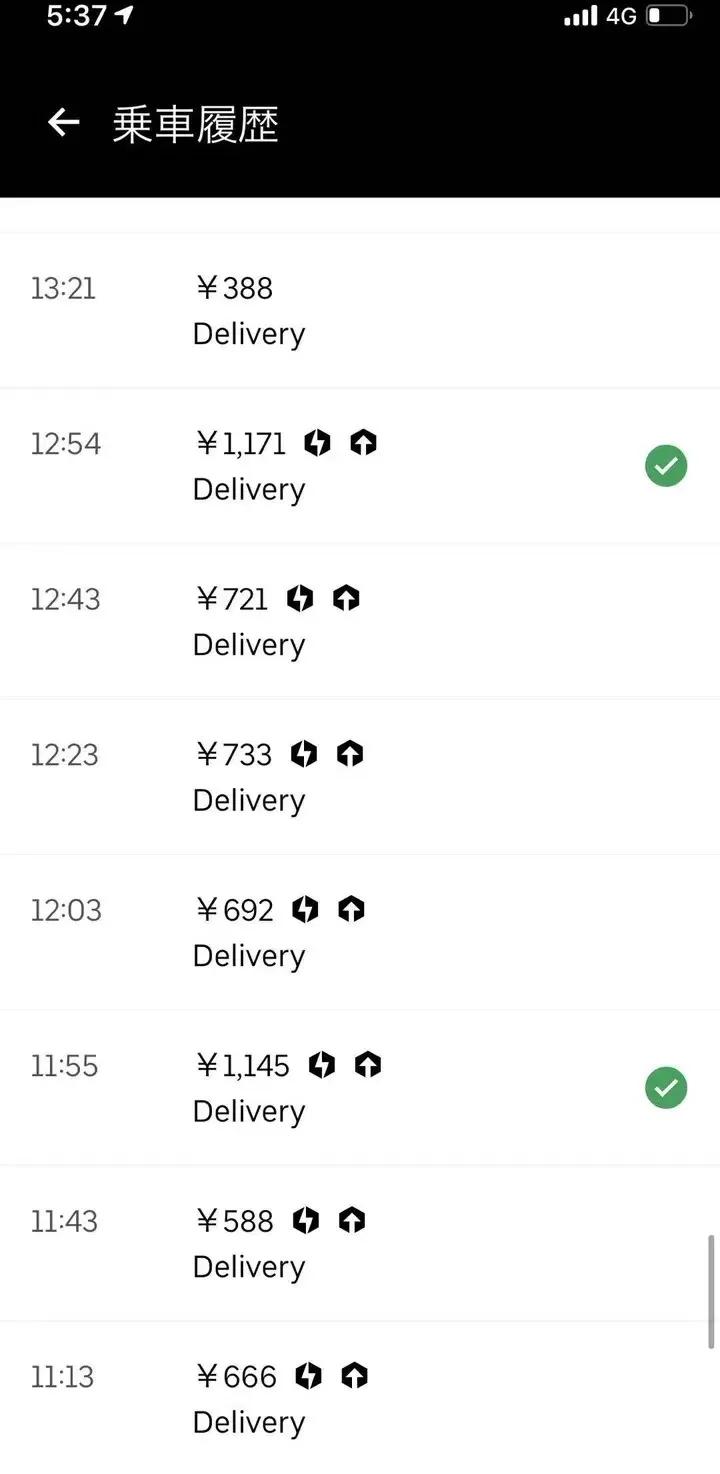This screenshot has height=1474, width=720.
Task: Click surge arrow icon on ¥733 trip
Action: [x=349, y=753]
